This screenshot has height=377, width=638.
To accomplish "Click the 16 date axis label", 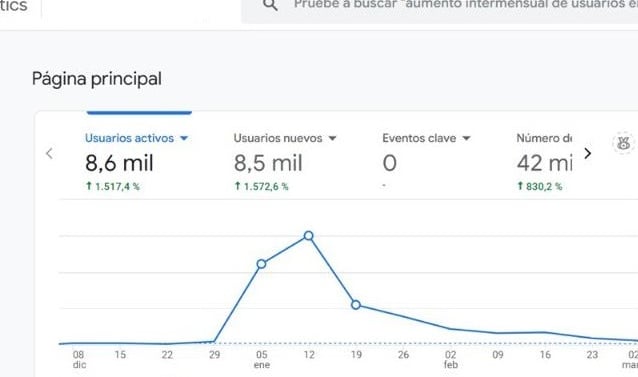I will 545,355.
